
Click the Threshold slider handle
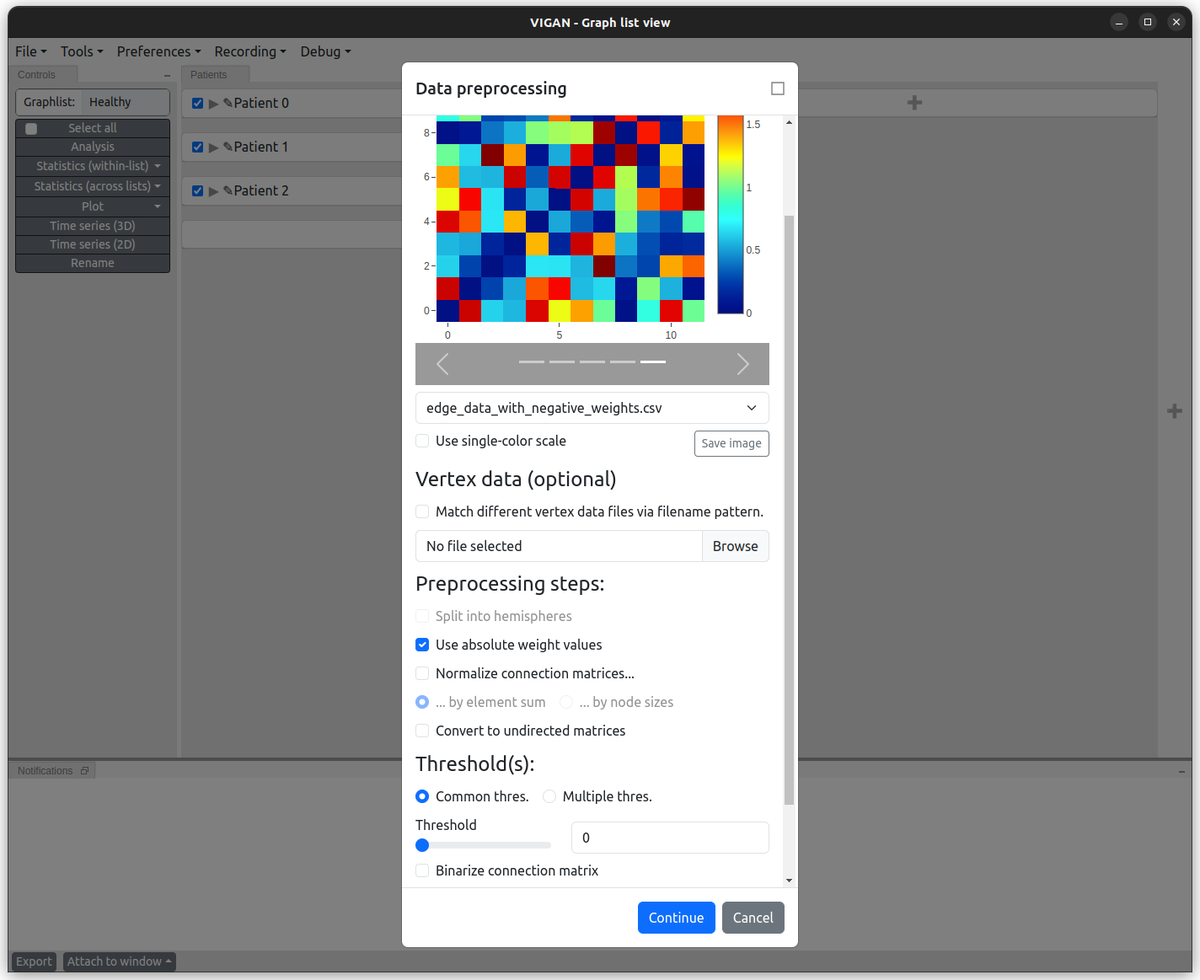(x=422, y=845)
